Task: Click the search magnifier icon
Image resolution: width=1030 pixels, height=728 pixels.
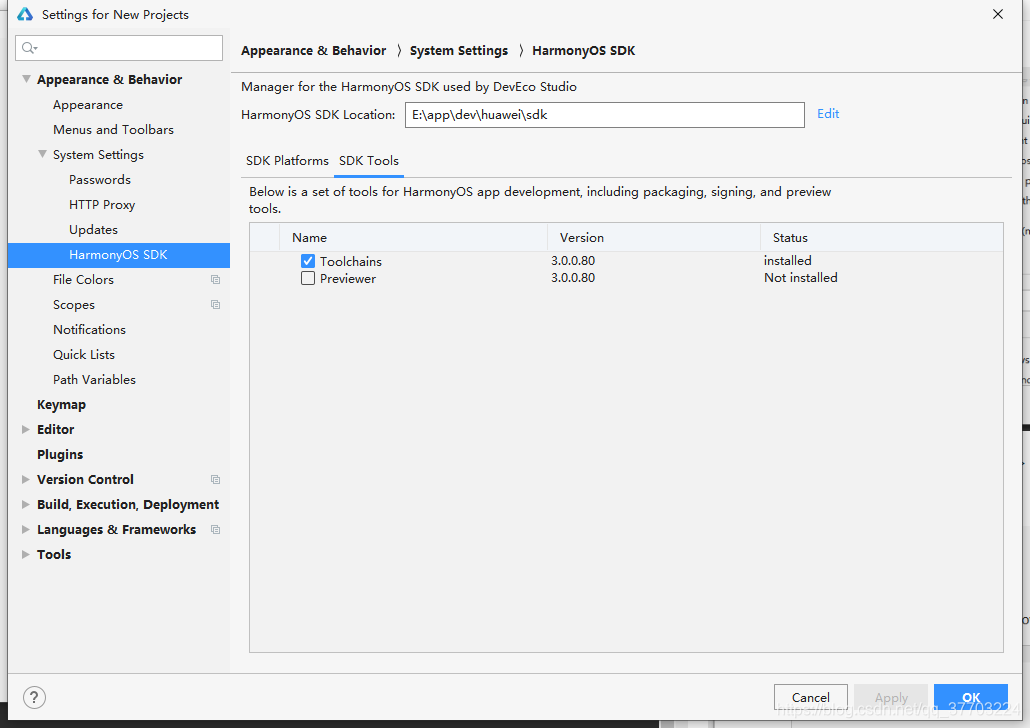Action: point(30,48)
